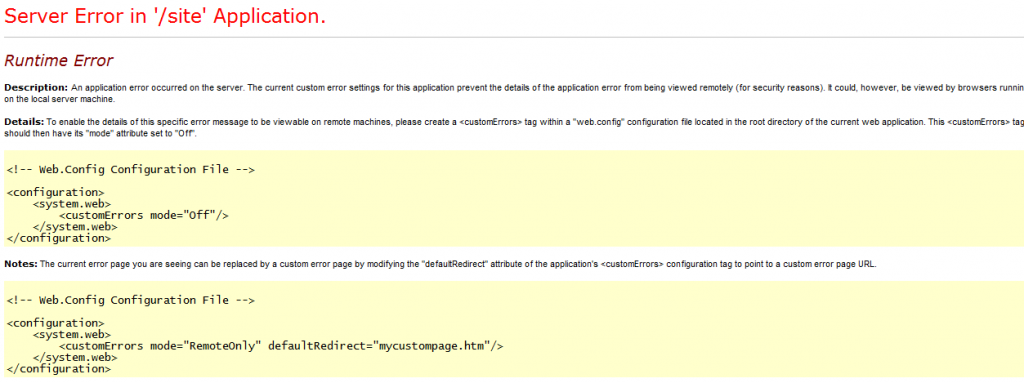Click the "Runtime Error" italic subheading
The width and height of the screenshot is (1024, 383).
coord(59,61)
